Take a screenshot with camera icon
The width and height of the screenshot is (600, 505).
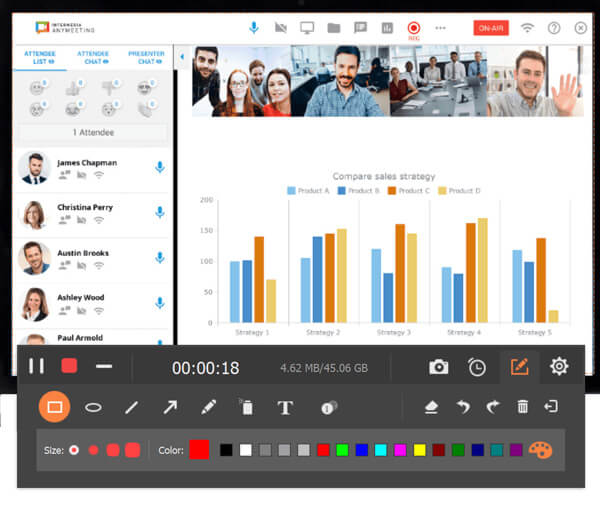coord(439,367)
